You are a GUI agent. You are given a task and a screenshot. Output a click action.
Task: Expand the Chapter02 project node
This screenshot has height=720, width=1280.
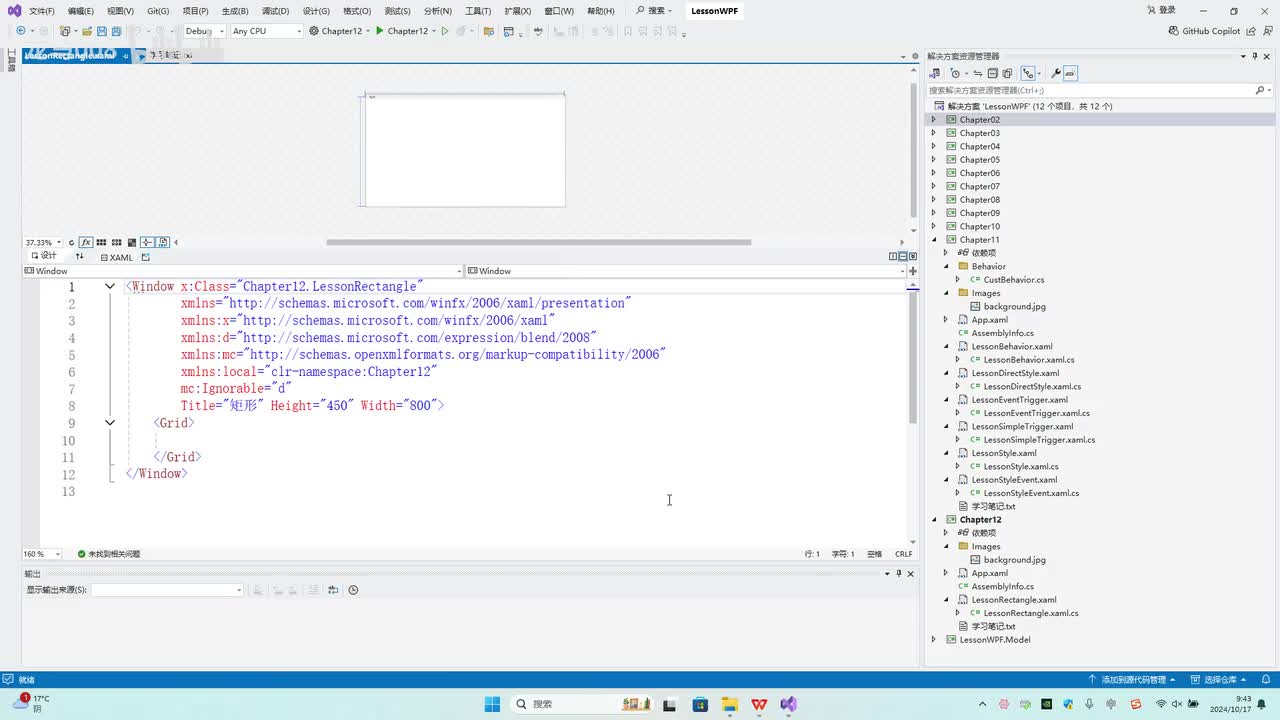pos(934,120)
